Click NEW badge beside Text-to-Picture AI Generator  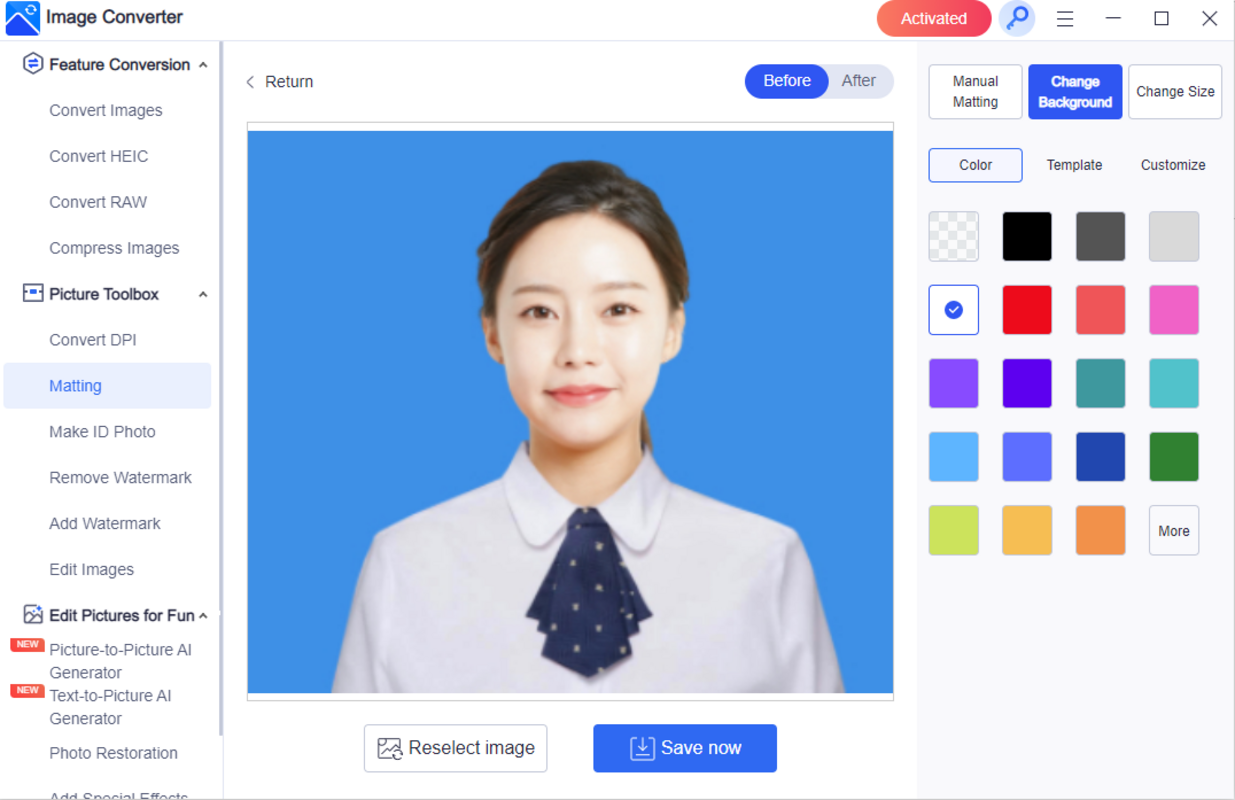pyautogui.click(x=27, y=691)
